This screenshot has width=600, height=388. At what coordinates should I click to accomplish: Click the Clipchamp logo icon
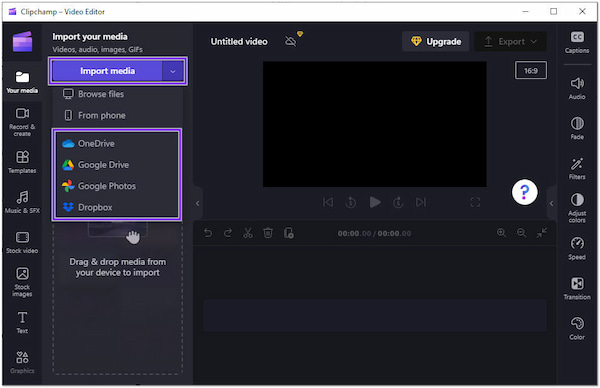click(22, 41)
